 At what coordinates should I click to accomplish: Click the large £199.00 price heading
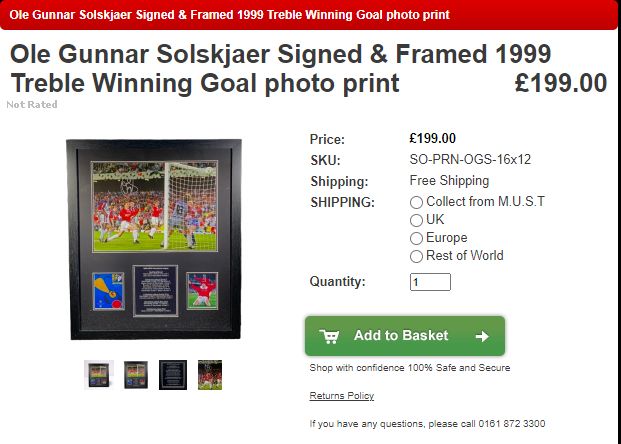(x=561, y=83)
